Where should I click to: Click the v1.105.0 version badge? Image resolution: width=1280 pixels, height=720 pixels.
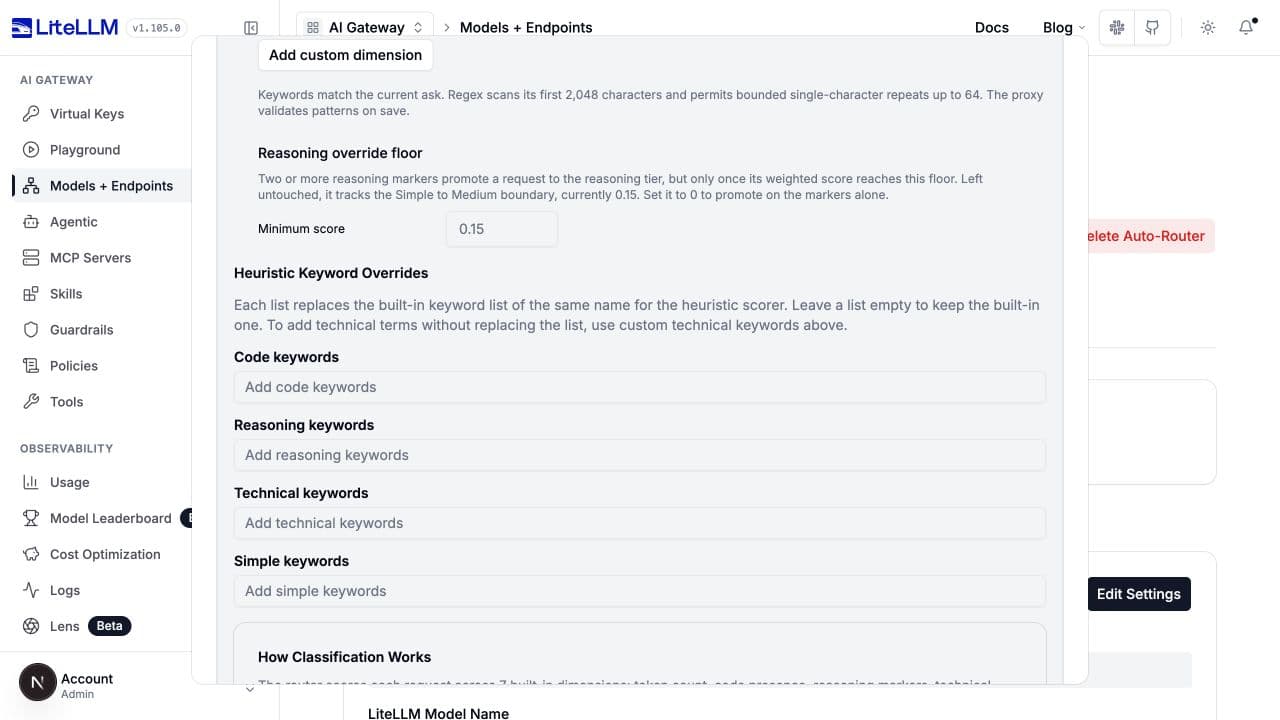pyautogui.click(x=157, y=28)
